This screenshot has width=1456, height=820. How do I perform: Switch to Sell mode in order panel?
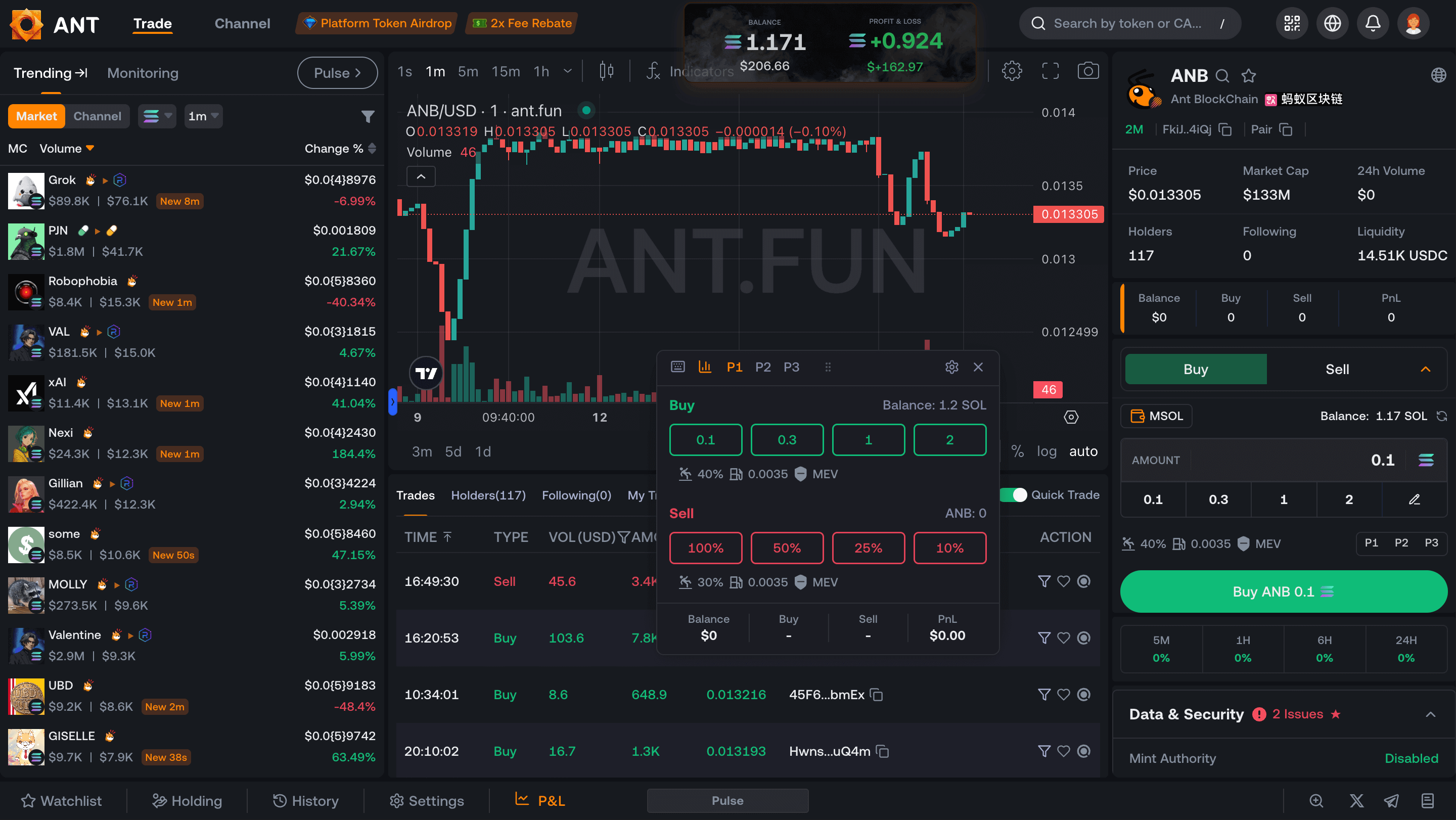[x=1337, y=370]
